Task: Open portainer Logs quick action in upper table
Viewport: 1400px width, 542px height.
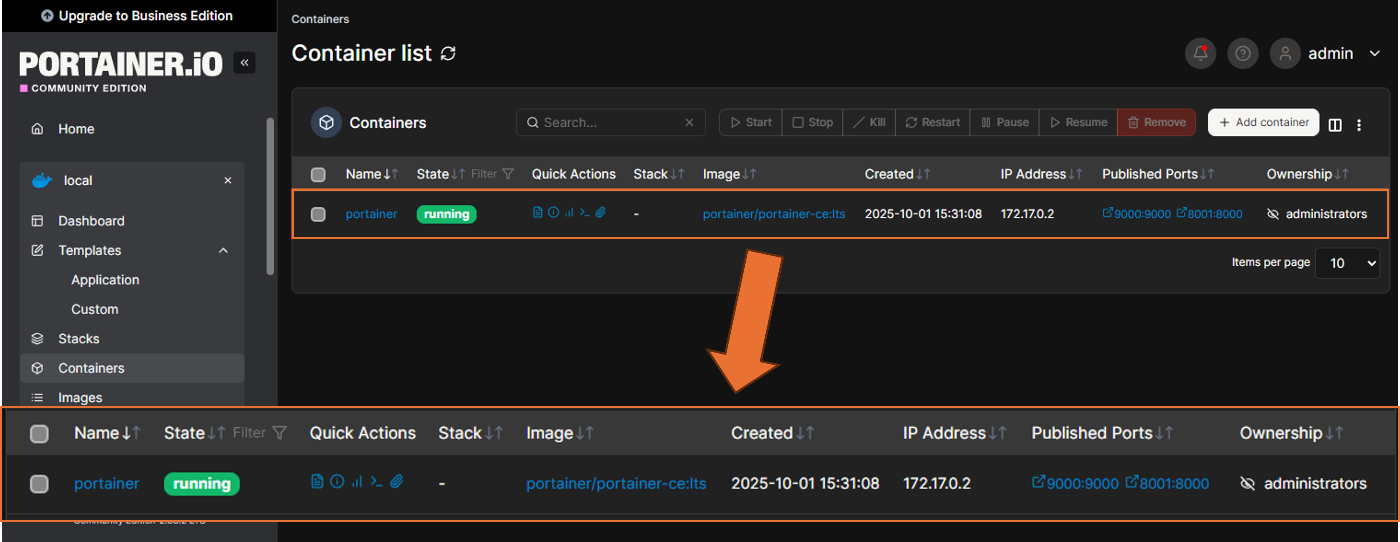Action: 538,212
